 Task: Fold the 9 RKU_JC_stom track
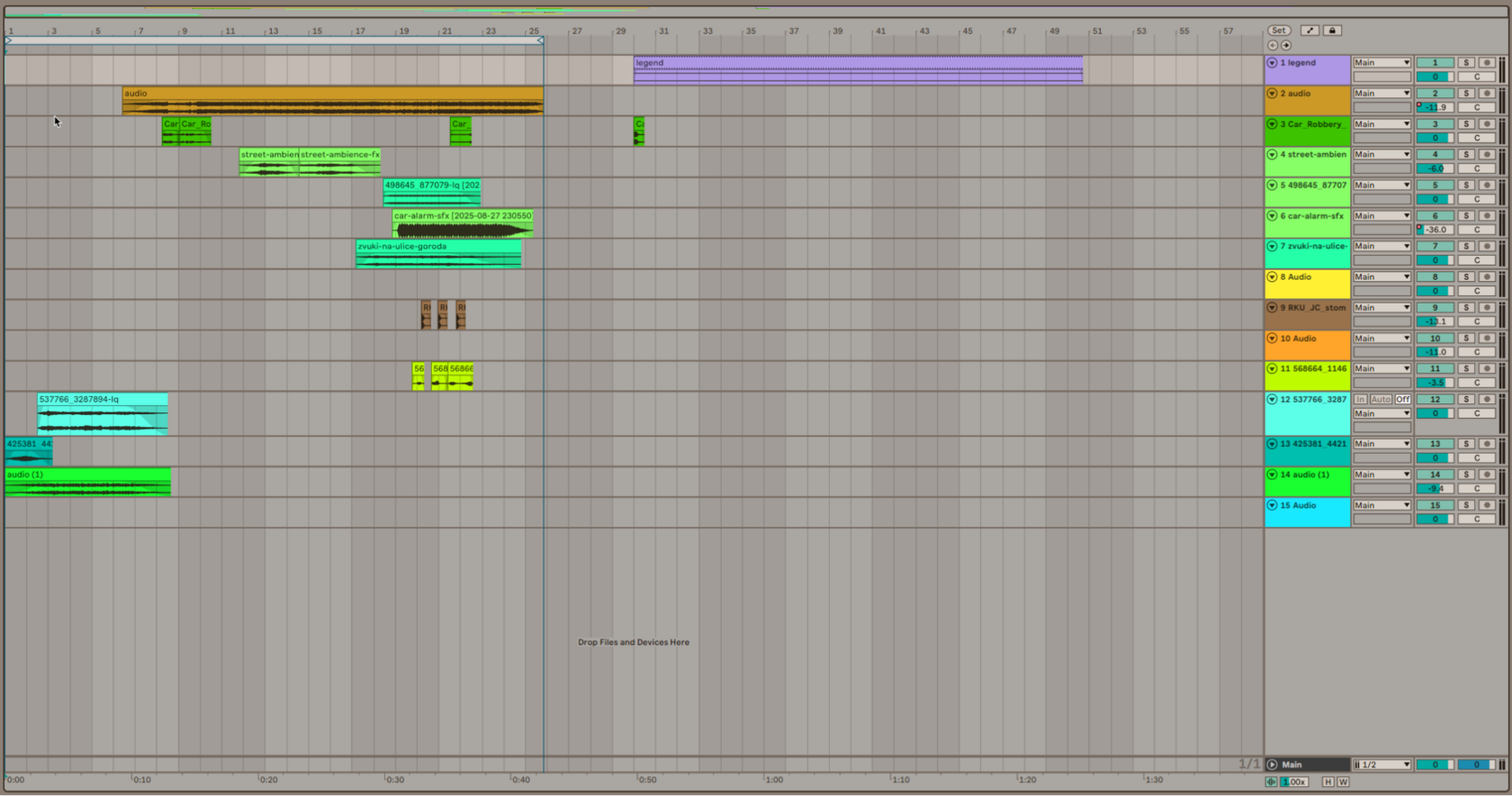(1272, 308)
